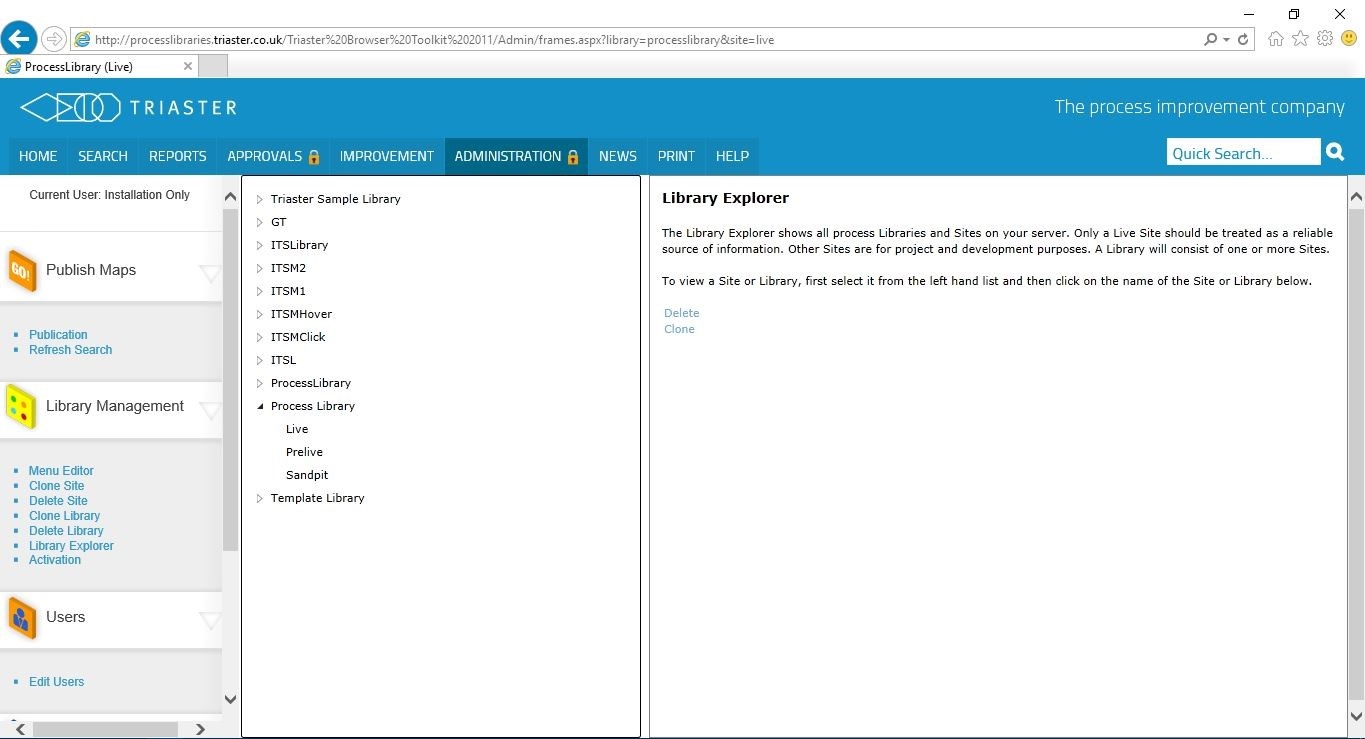Collapse the Process Library tree node
Screen dimensions: 1365x739
260,406
